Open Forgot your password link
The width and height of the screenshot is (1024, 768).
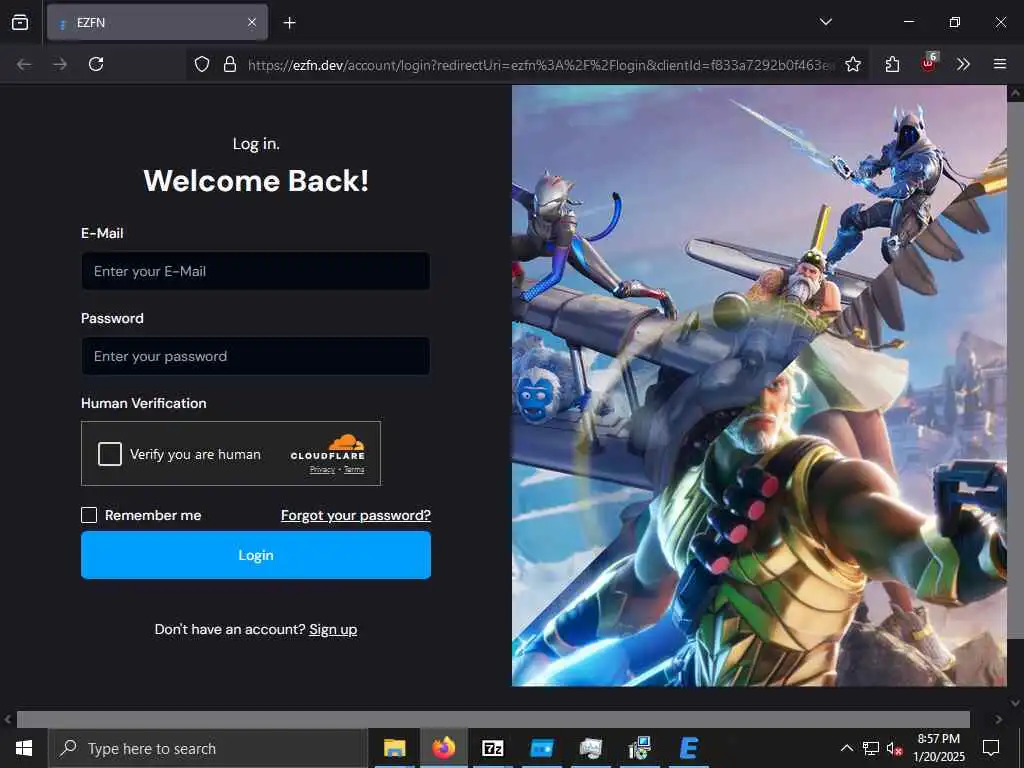click(x=356, y=515)
